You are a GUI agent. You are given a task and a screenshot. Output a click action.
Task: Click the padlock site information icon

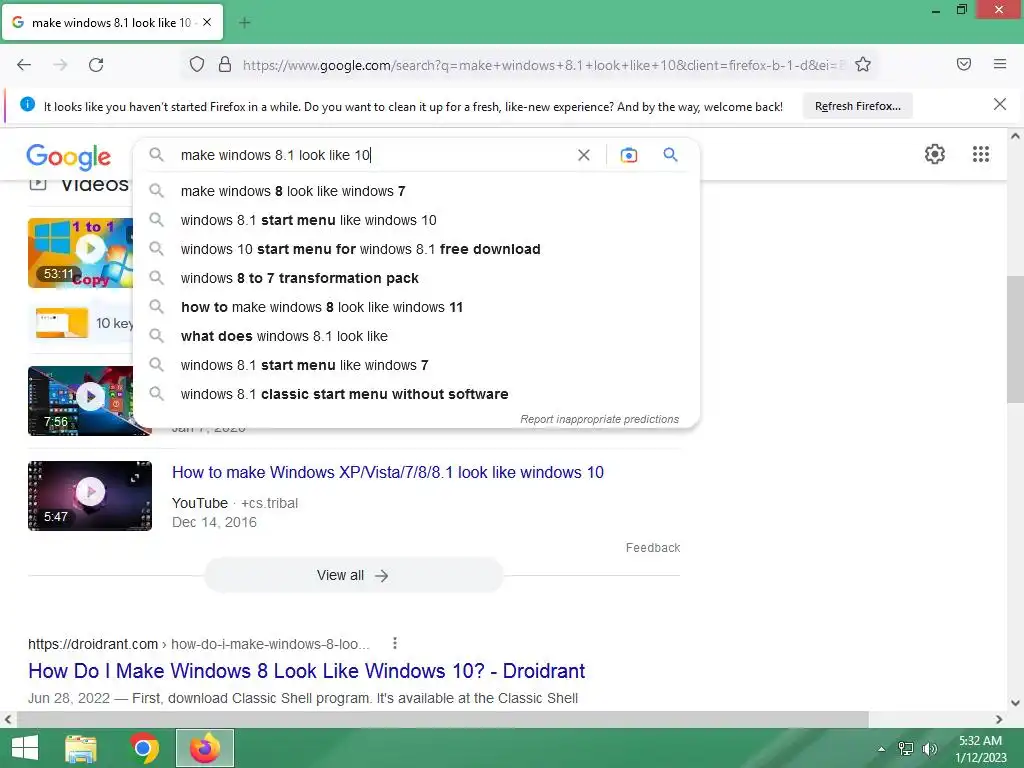pos(225,64)
